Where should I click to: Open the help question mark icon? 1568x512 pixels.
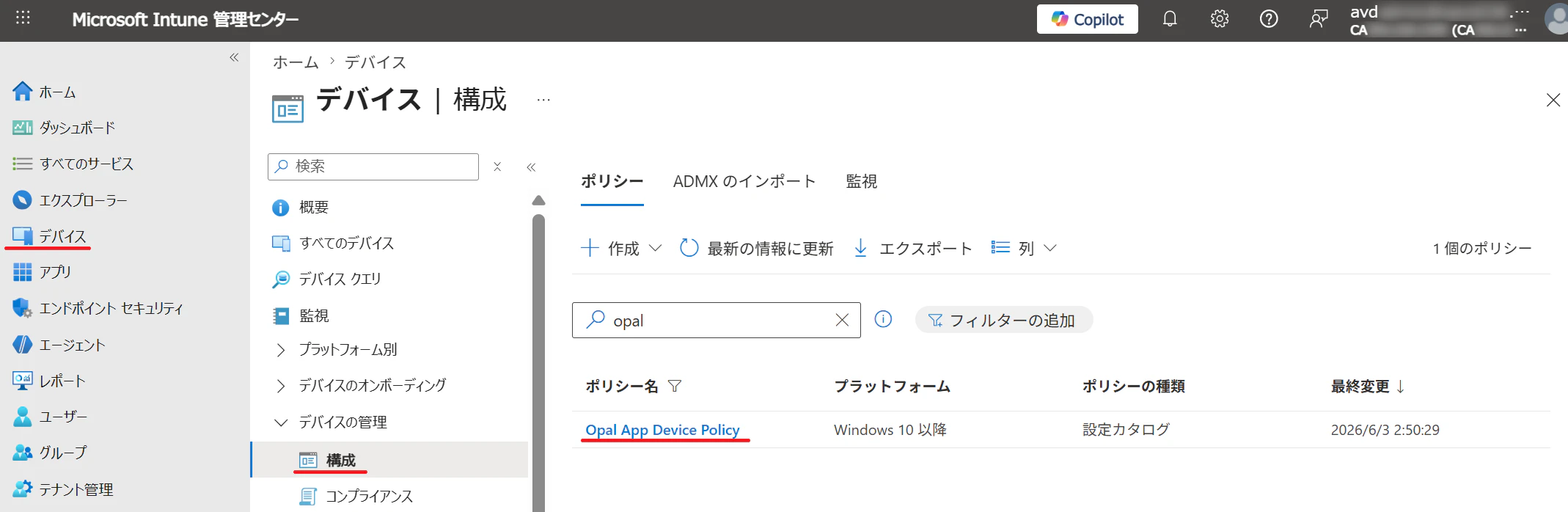coord(1268,19)
